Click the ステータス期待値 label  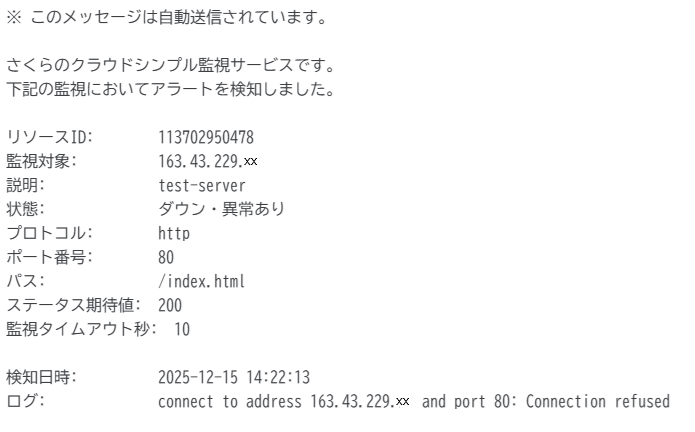74,305
